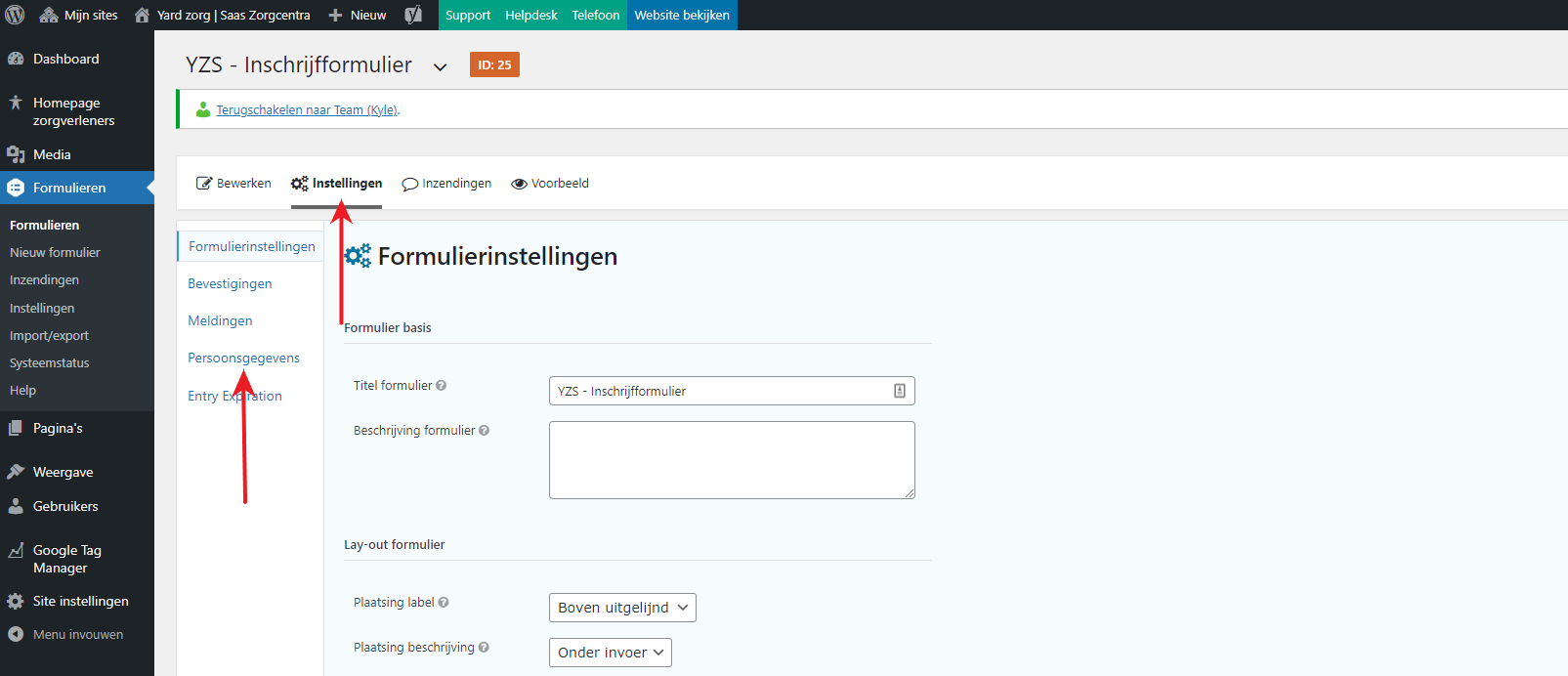Viewport: 1568px width, 676px height.
Task: Click the Google Tag Manager chart icon
Action: tap(16, 550)
